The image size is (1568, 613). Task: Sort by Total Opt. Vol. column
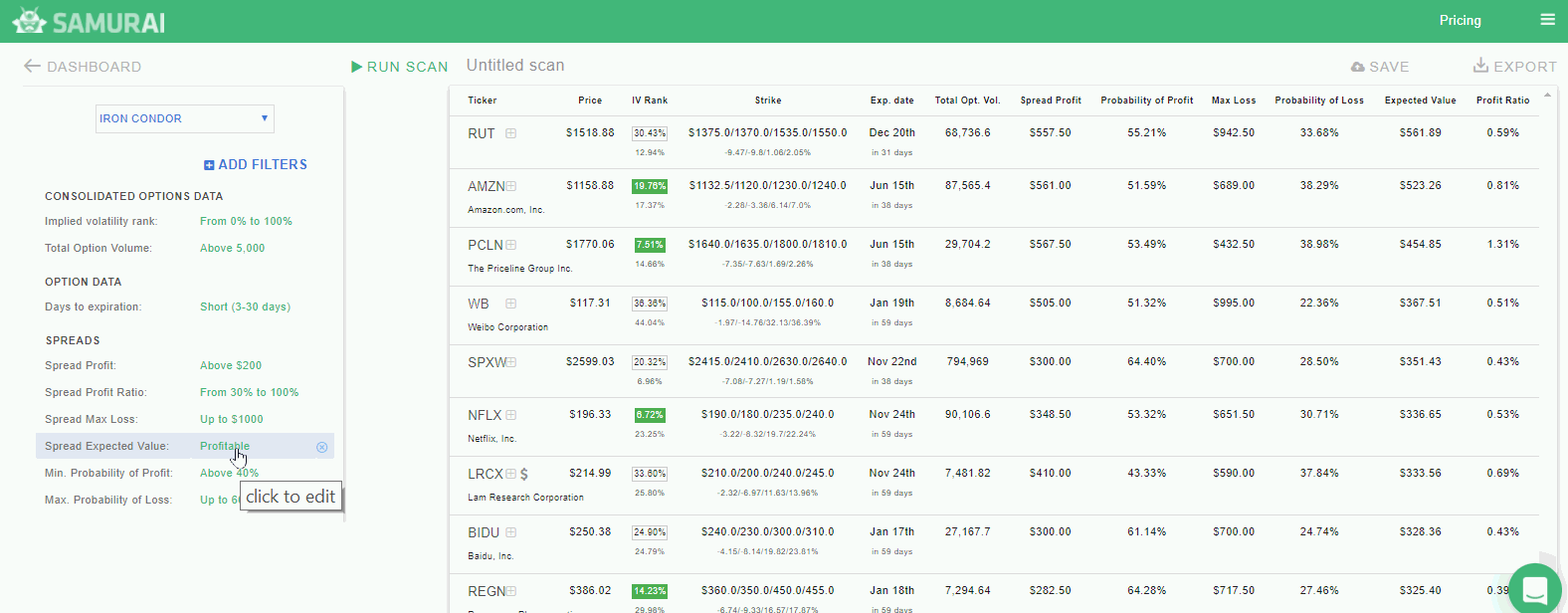[967, 101]
